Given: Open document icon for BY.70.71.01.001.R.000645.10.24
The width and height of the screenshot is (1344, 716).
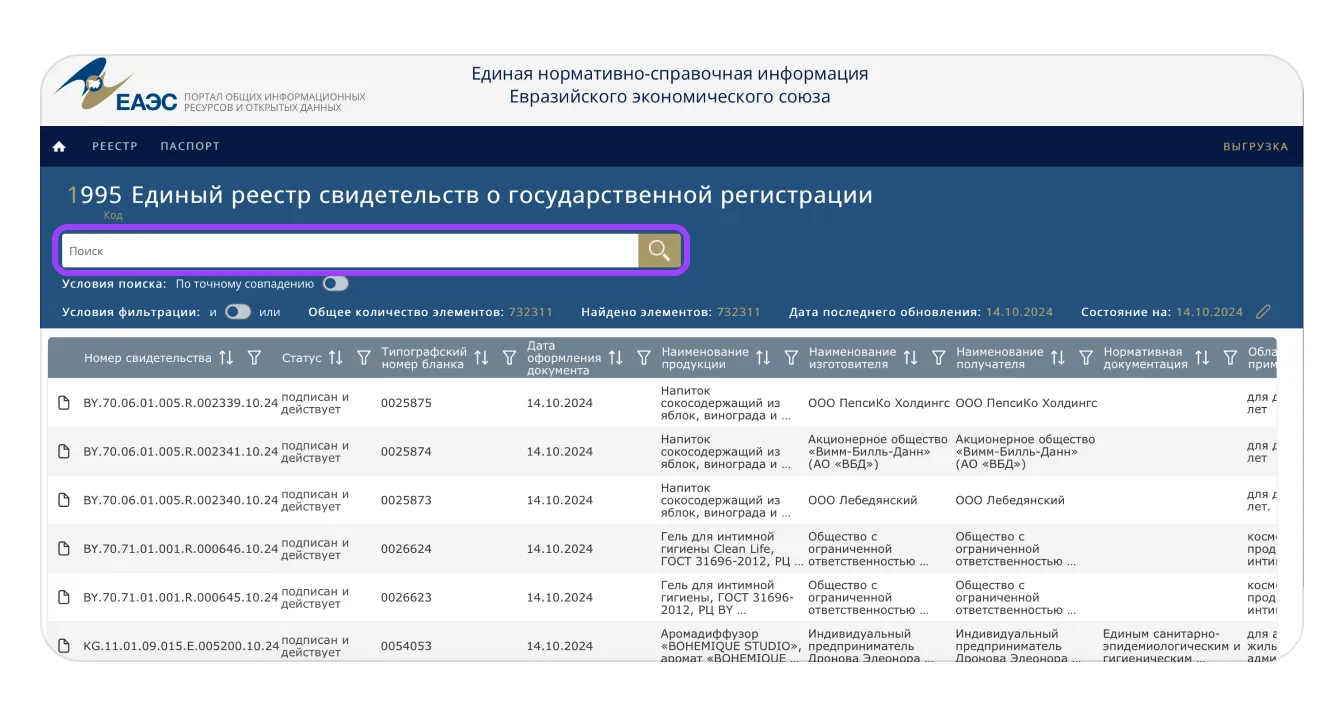Looking at the screenshot, I should tap(64, 597).
